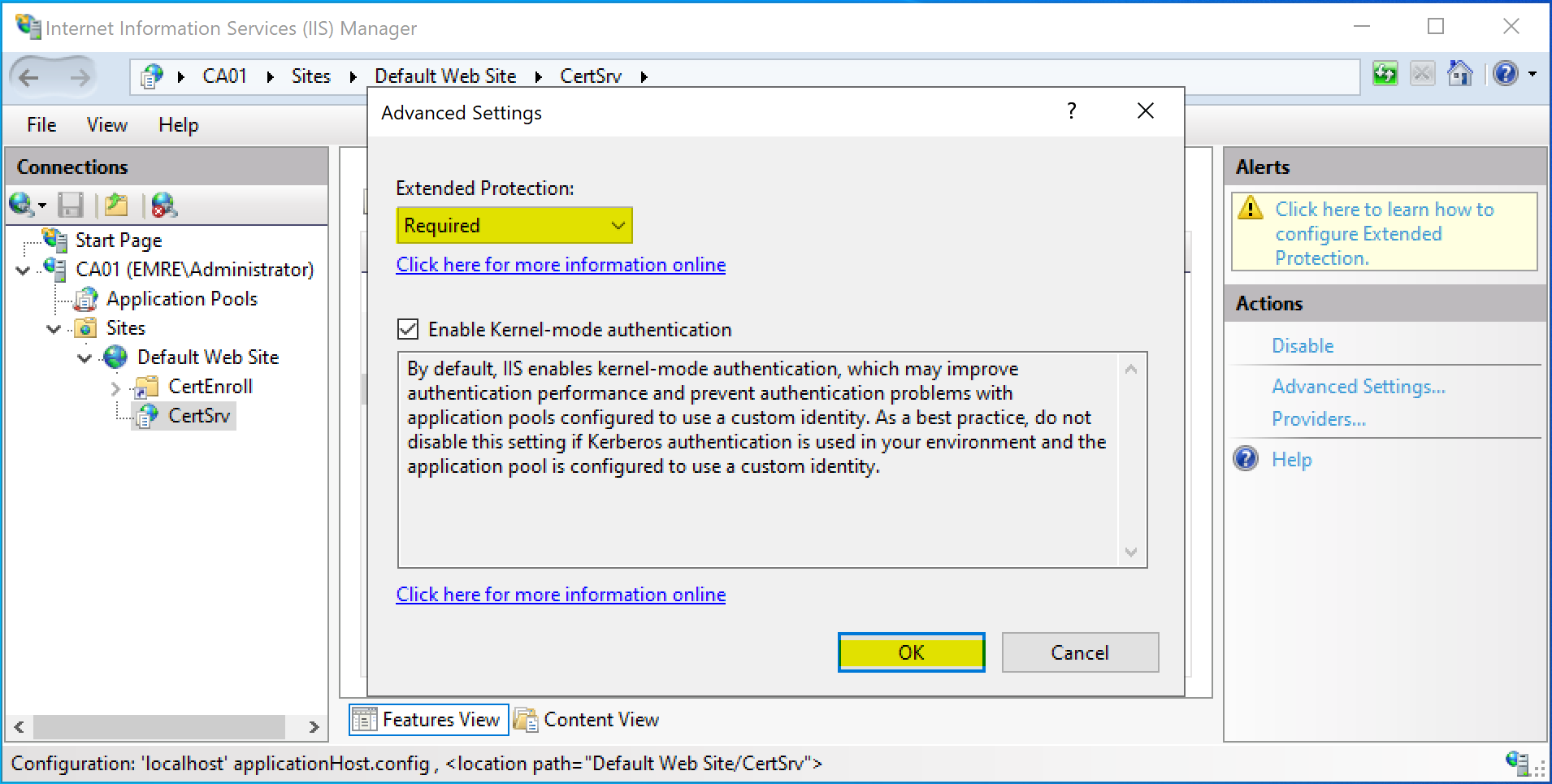Click the refresh page toolbar icon

(x=1385, y=74)
